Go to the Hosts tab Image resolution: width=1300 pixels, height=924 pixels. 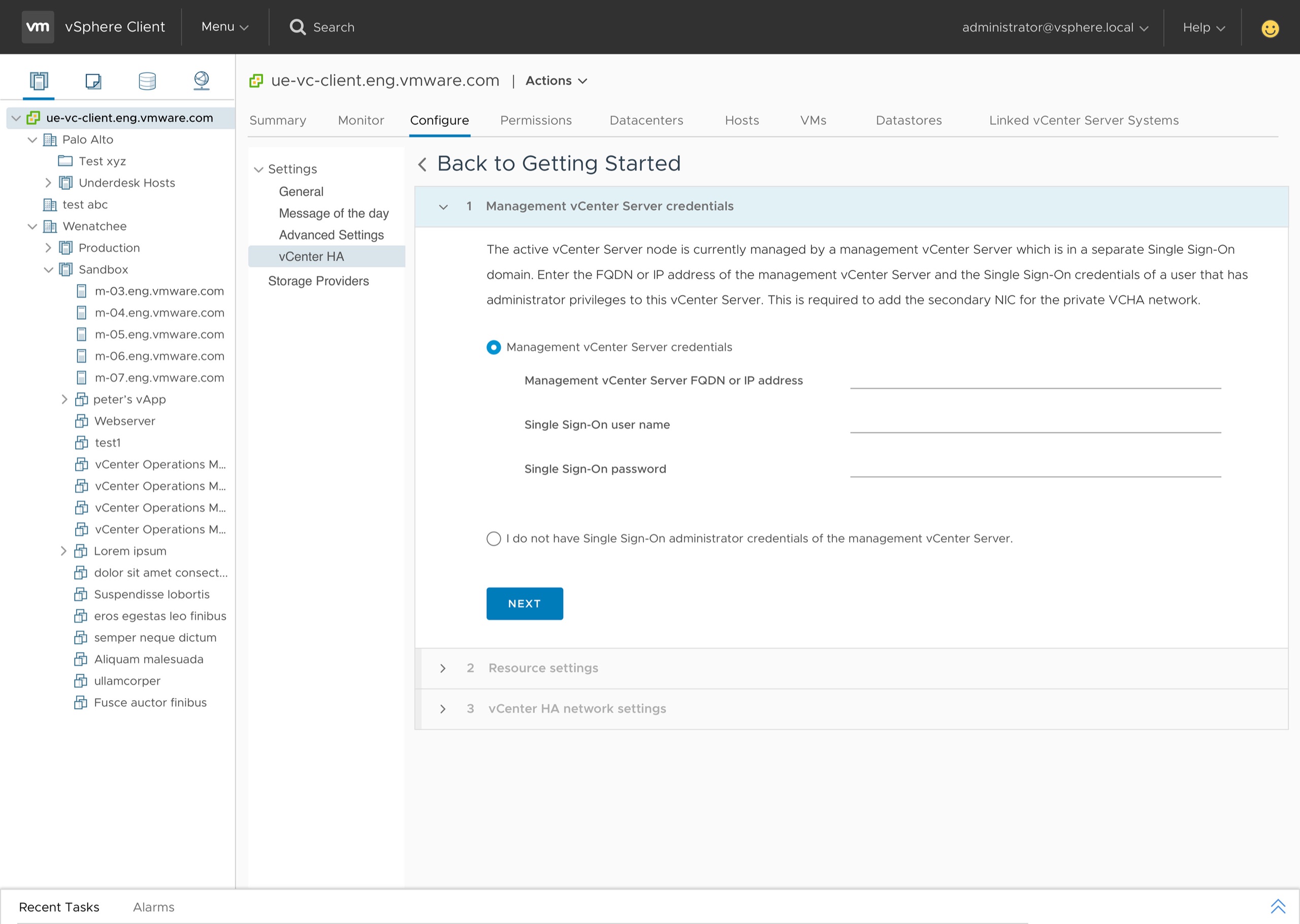(x=742, y=121)
